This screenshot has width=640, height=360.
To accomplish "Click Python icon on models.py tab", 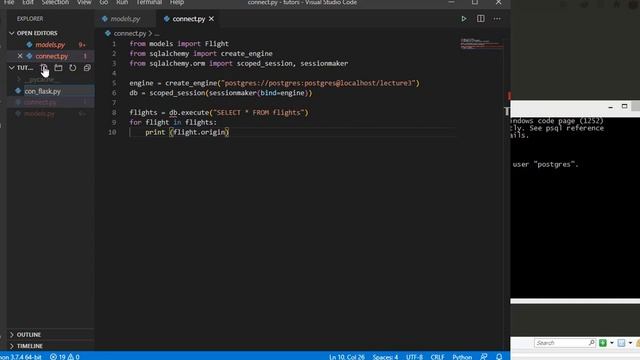I will [x=105, y=19].
